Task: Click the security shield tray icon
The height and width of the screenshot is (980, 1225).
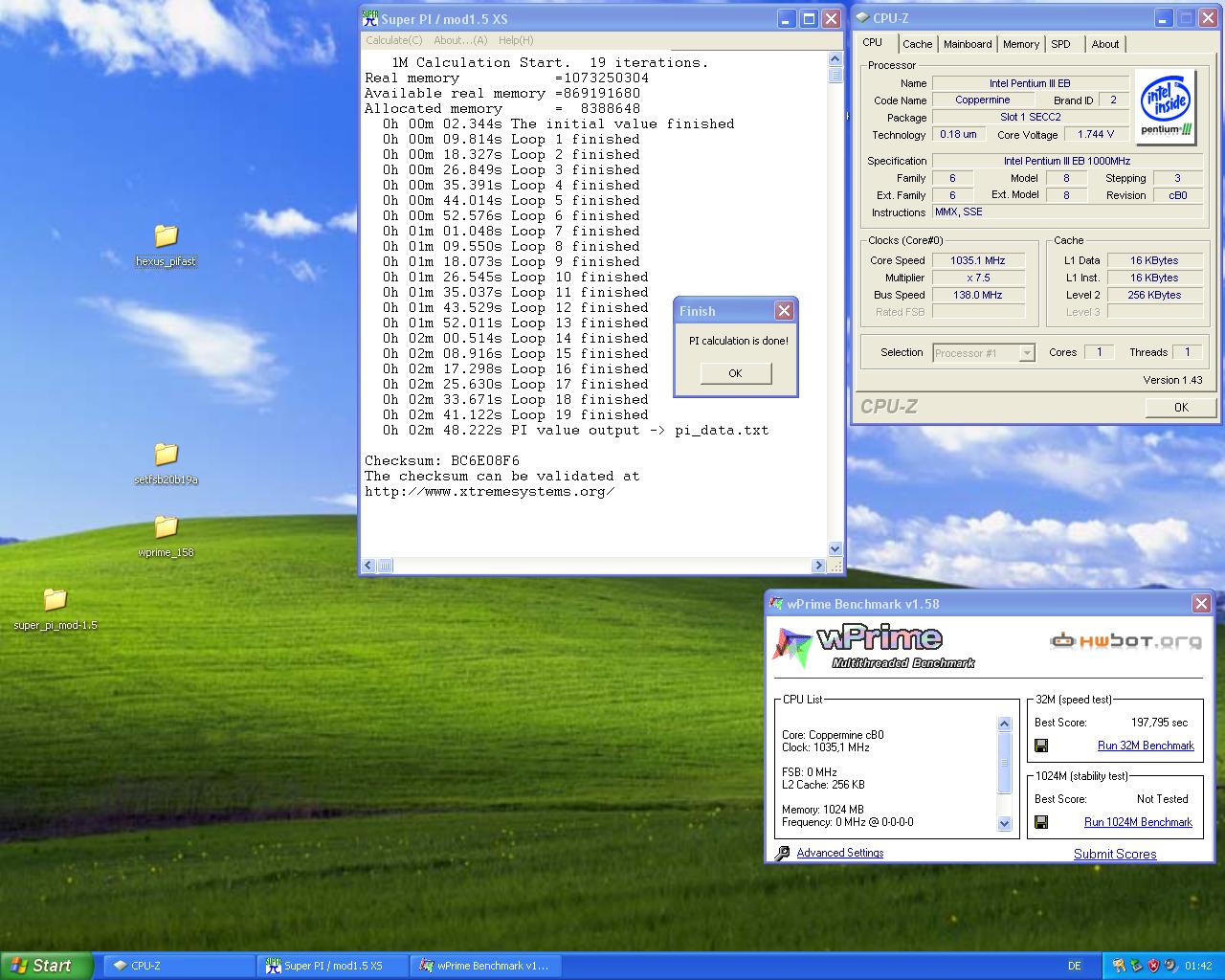Action: point(1153,966)
